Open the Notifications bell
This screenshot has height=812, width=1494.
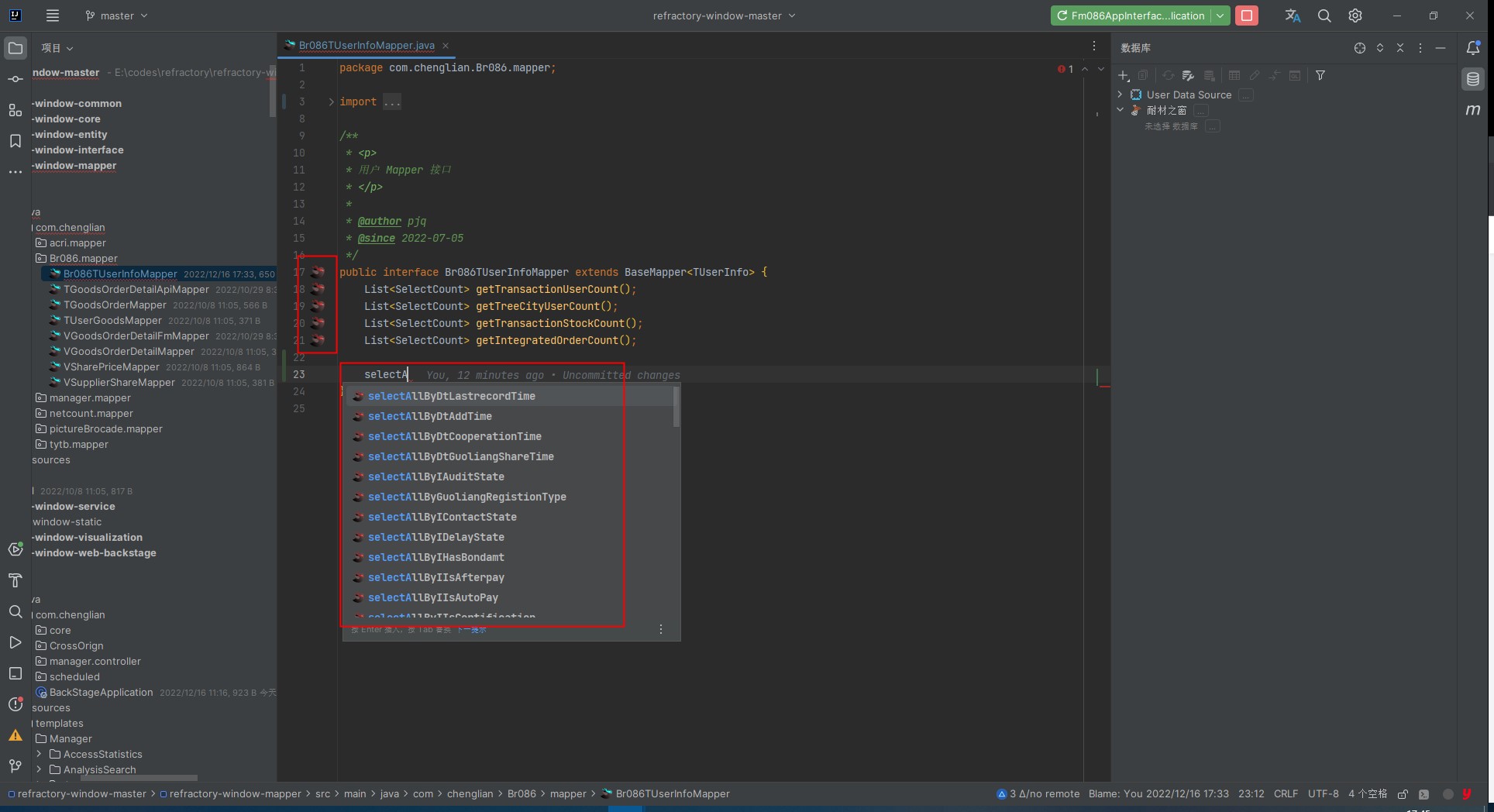click(x=1473, y=48)
